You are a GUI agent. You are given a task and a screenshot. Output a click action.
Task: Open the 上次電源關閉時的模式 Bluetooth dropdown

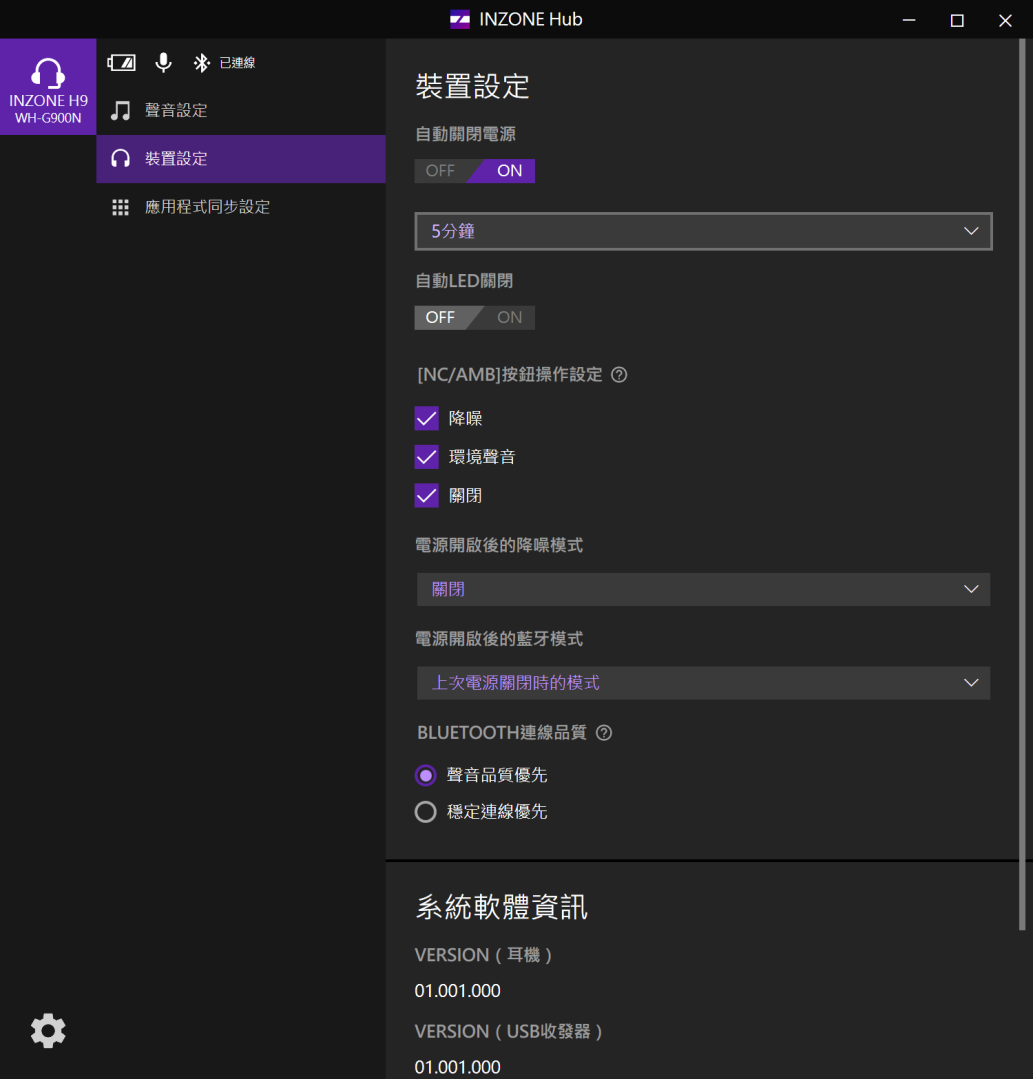tap(703, 683)
